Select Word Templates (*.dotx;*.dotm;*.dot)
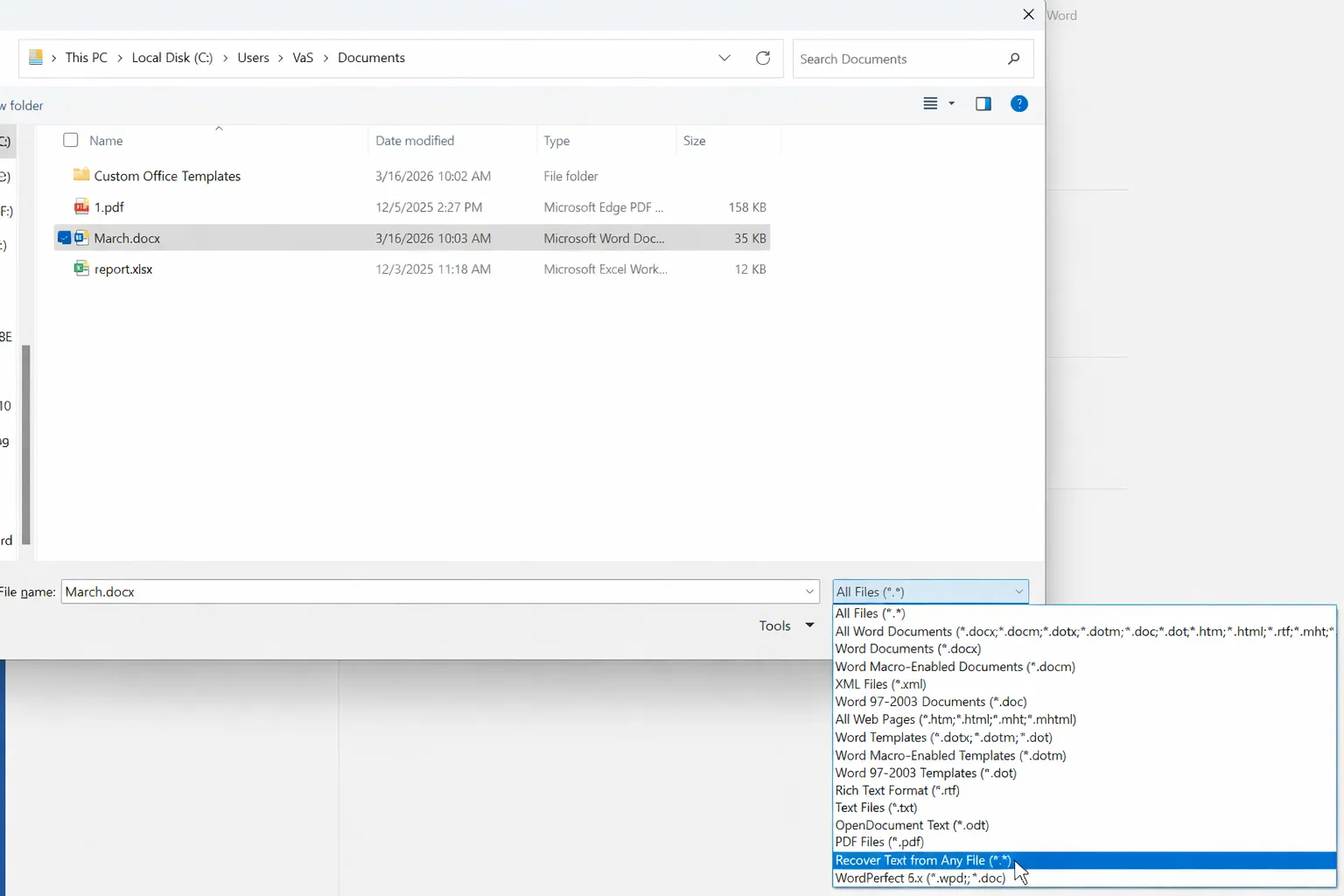 click(x=1085, y=738)
